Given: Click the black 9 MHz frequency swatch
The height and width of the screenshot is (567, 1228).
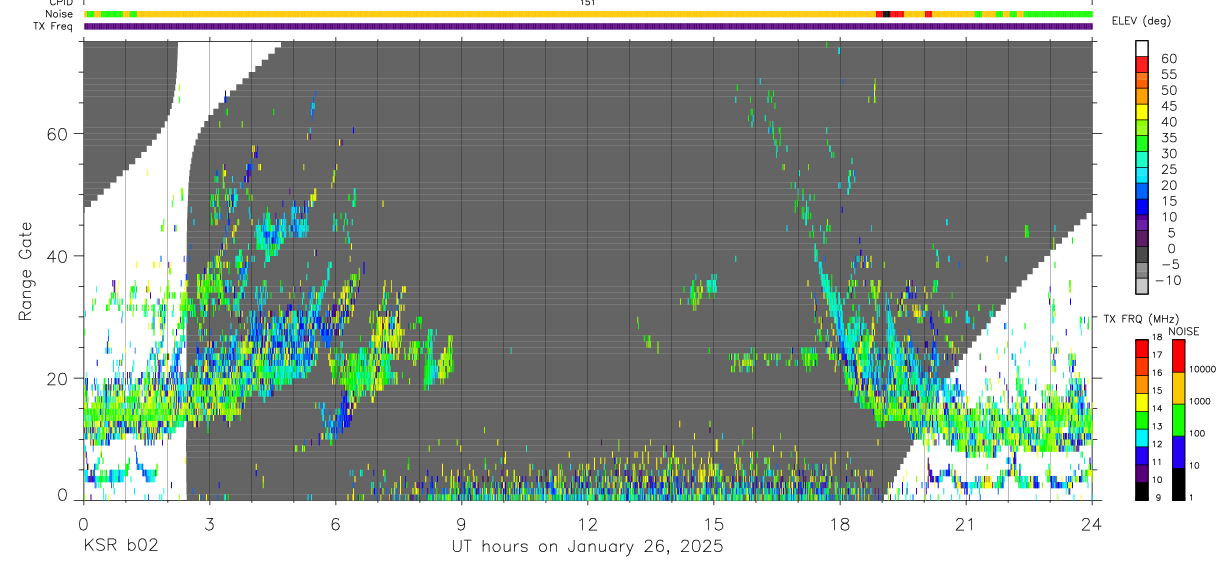Looking at the screenshot, I should (1142, 491).
